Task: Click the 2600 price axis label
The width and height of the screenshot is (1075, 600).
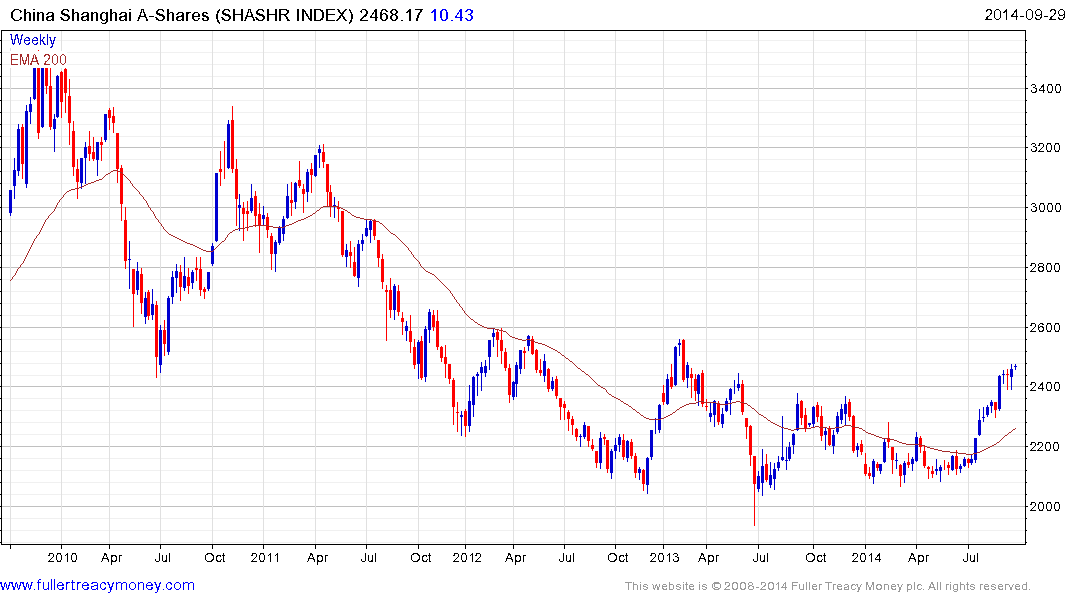Action: click(x=1046, y=328)
